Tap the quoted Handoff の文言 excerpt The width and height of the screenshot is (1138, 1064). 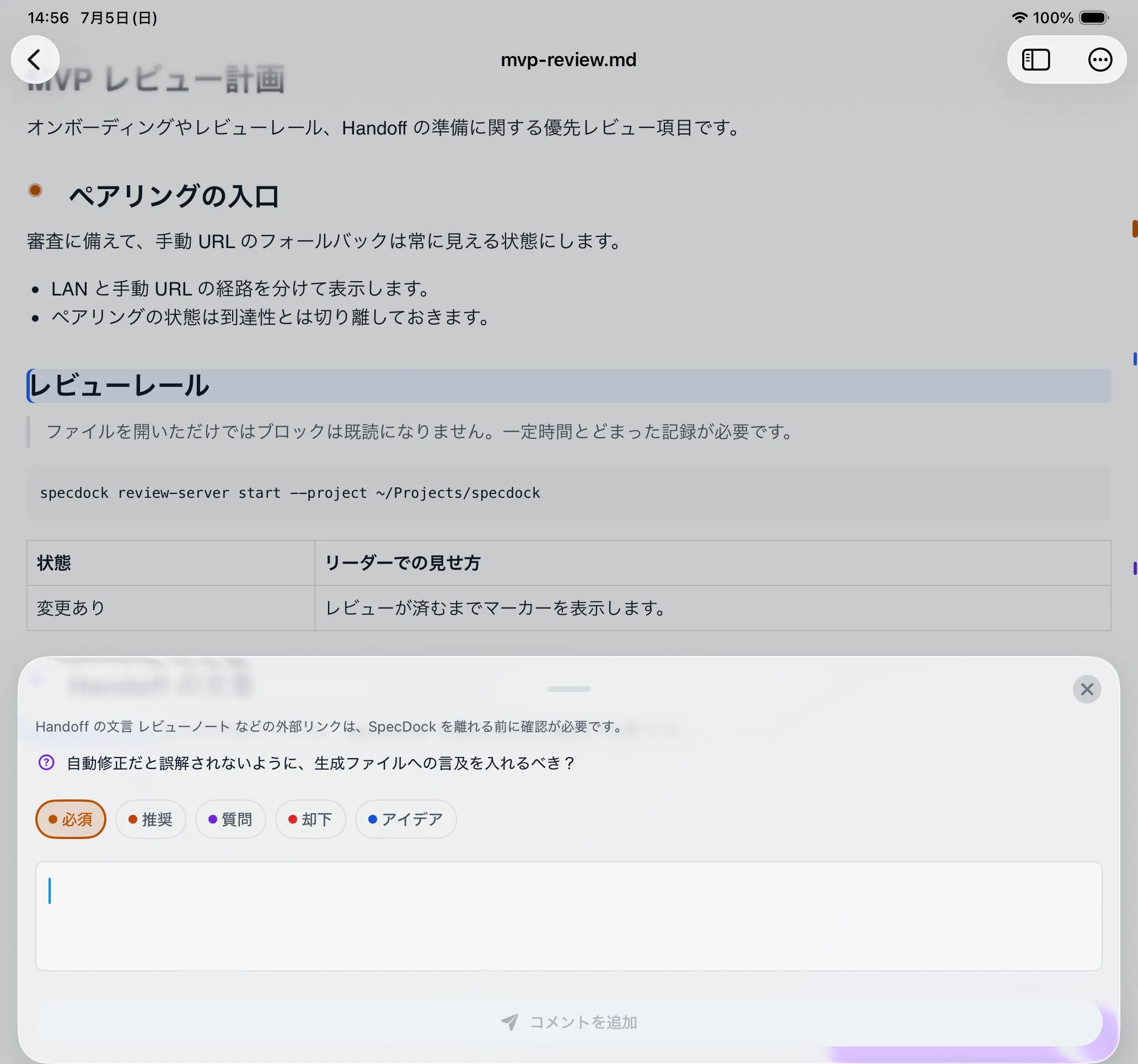pos(330,726)
